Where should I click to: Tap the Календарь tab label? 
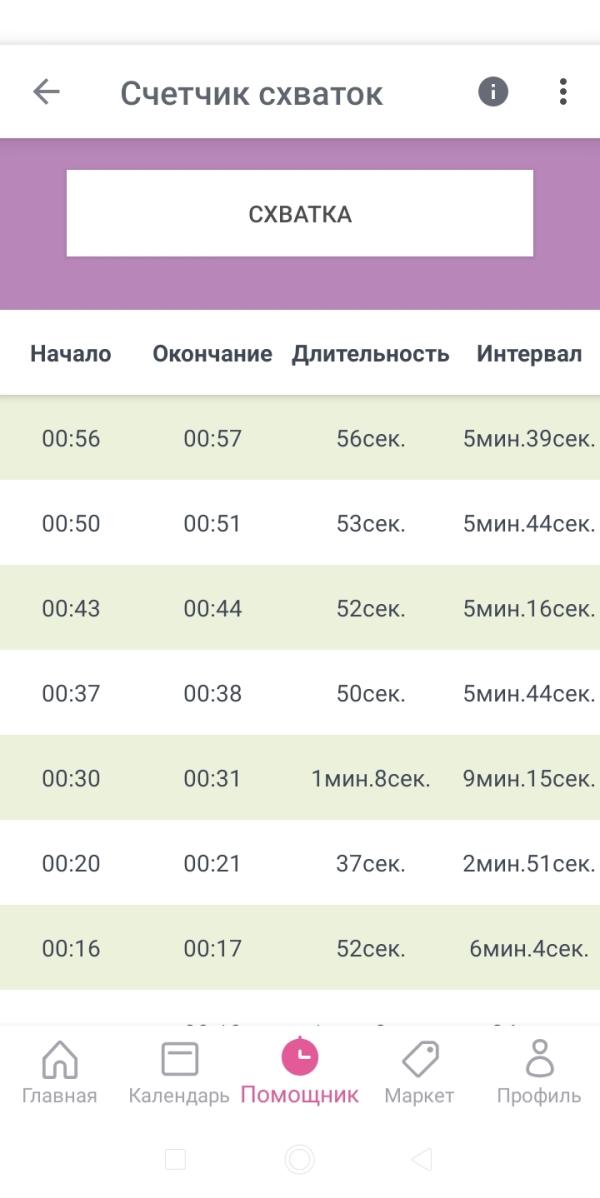pos(179,1096)
